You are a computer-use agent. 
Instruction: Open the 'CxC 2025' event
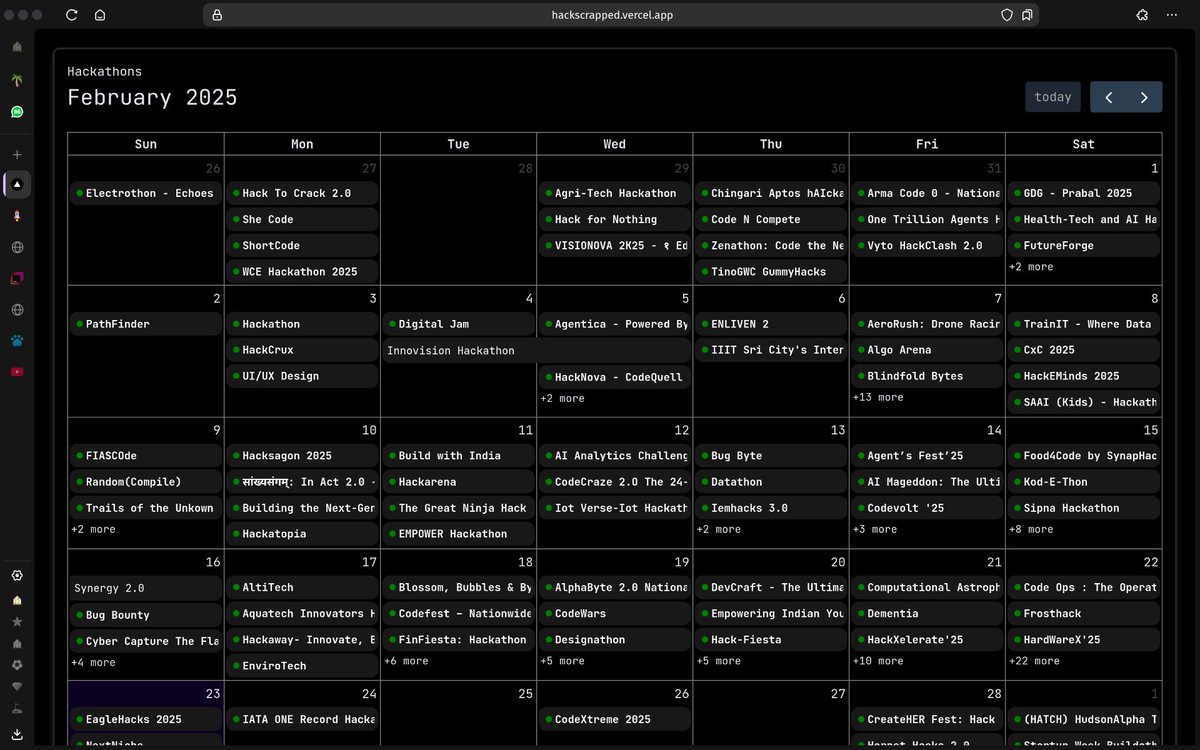click(1083, 350)
